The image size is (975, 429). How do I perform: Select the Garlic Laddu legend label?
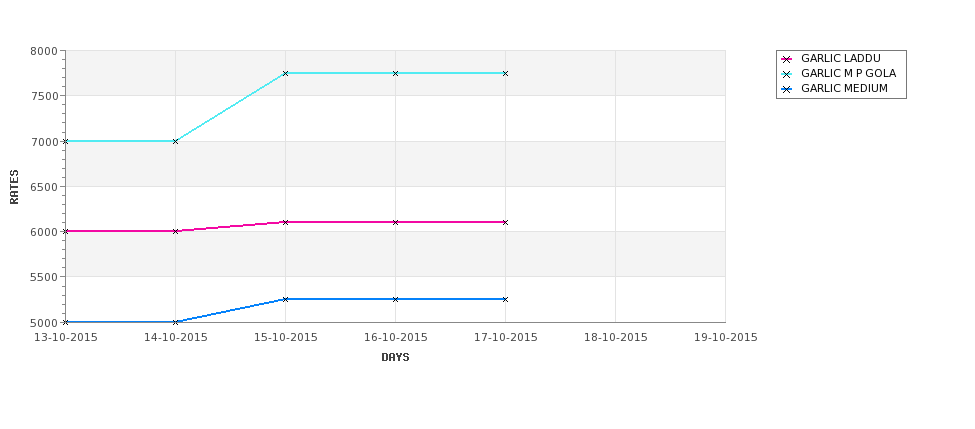click(841, 58)
